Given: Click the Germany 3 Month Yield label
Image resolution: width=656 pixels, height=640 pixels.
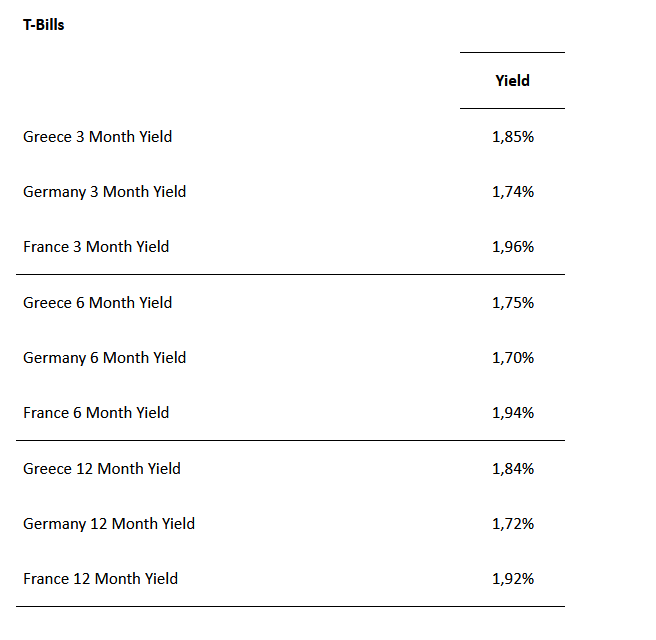Looking at the screenshot, I should click(104, 192).
